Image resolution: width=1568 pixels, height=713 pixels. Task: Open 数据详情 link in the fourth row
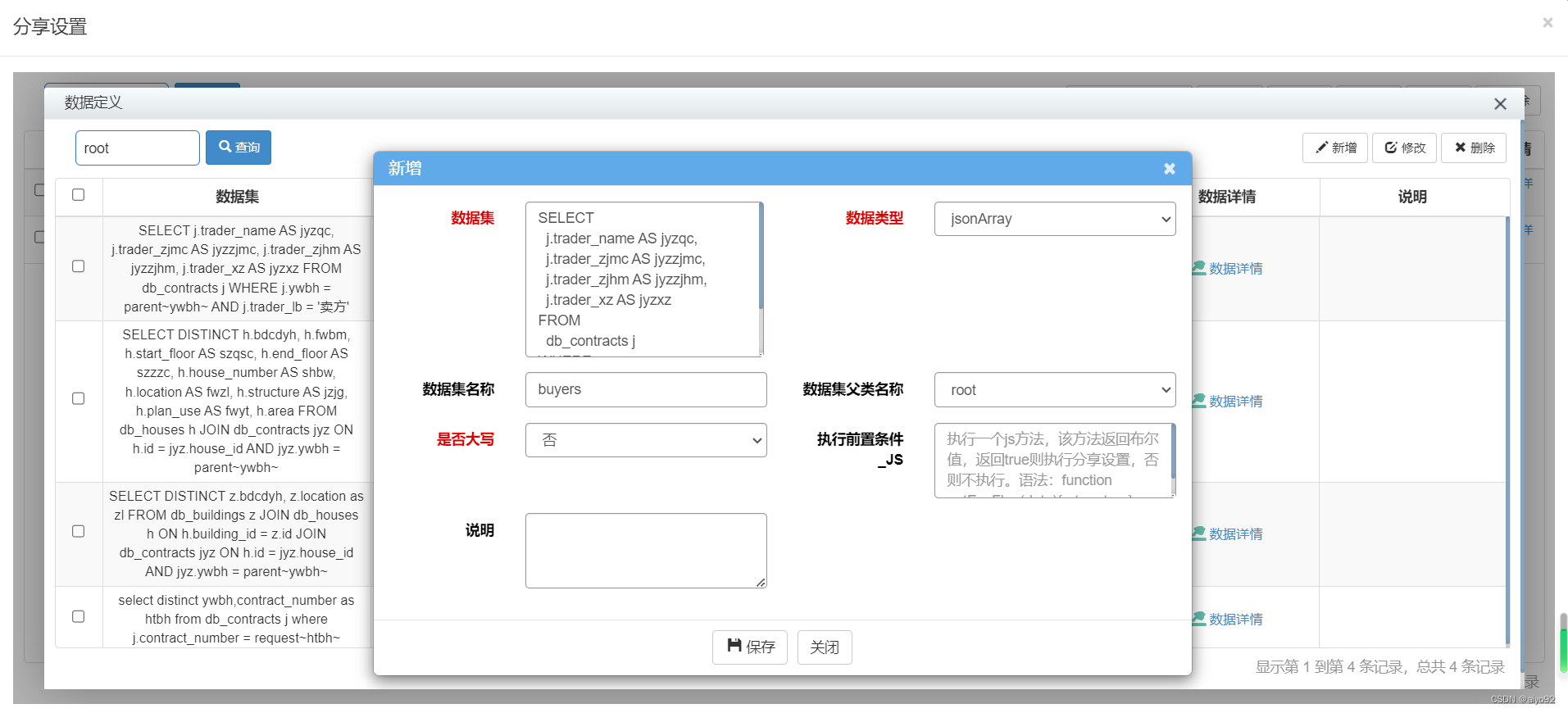coord(1227,620)
